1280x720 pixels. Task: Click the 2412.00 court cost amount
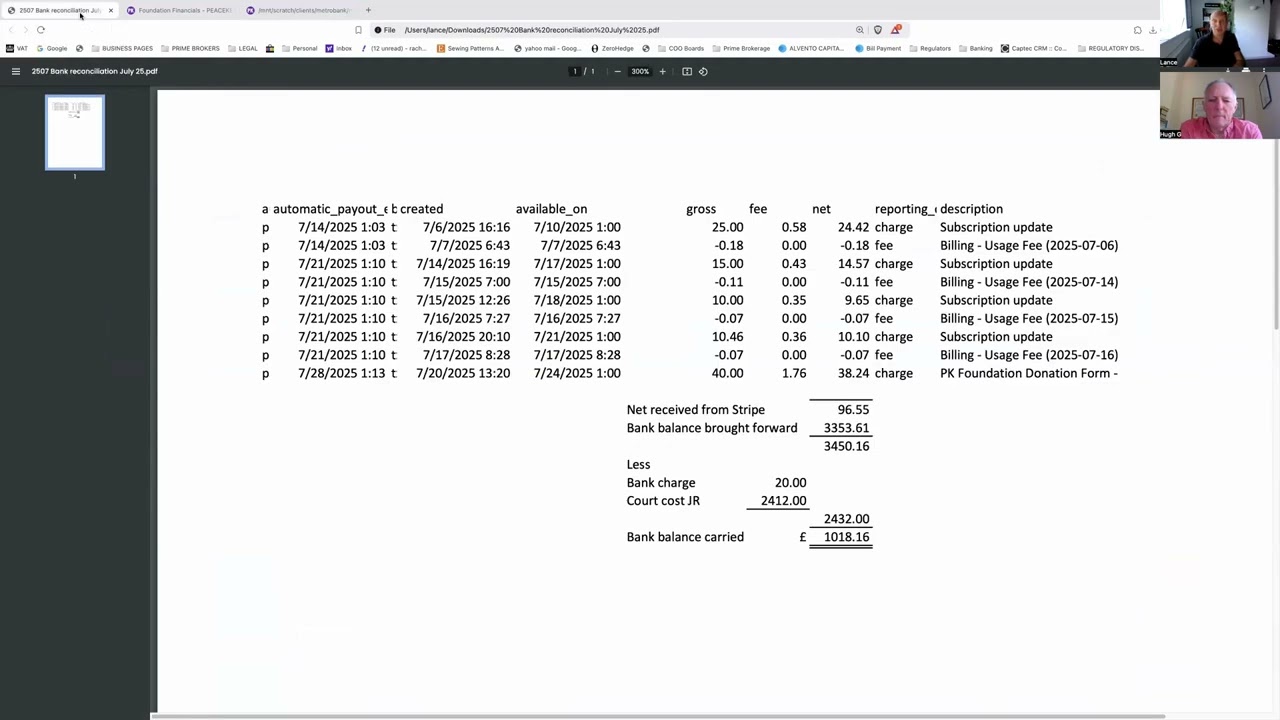(783, 501)
